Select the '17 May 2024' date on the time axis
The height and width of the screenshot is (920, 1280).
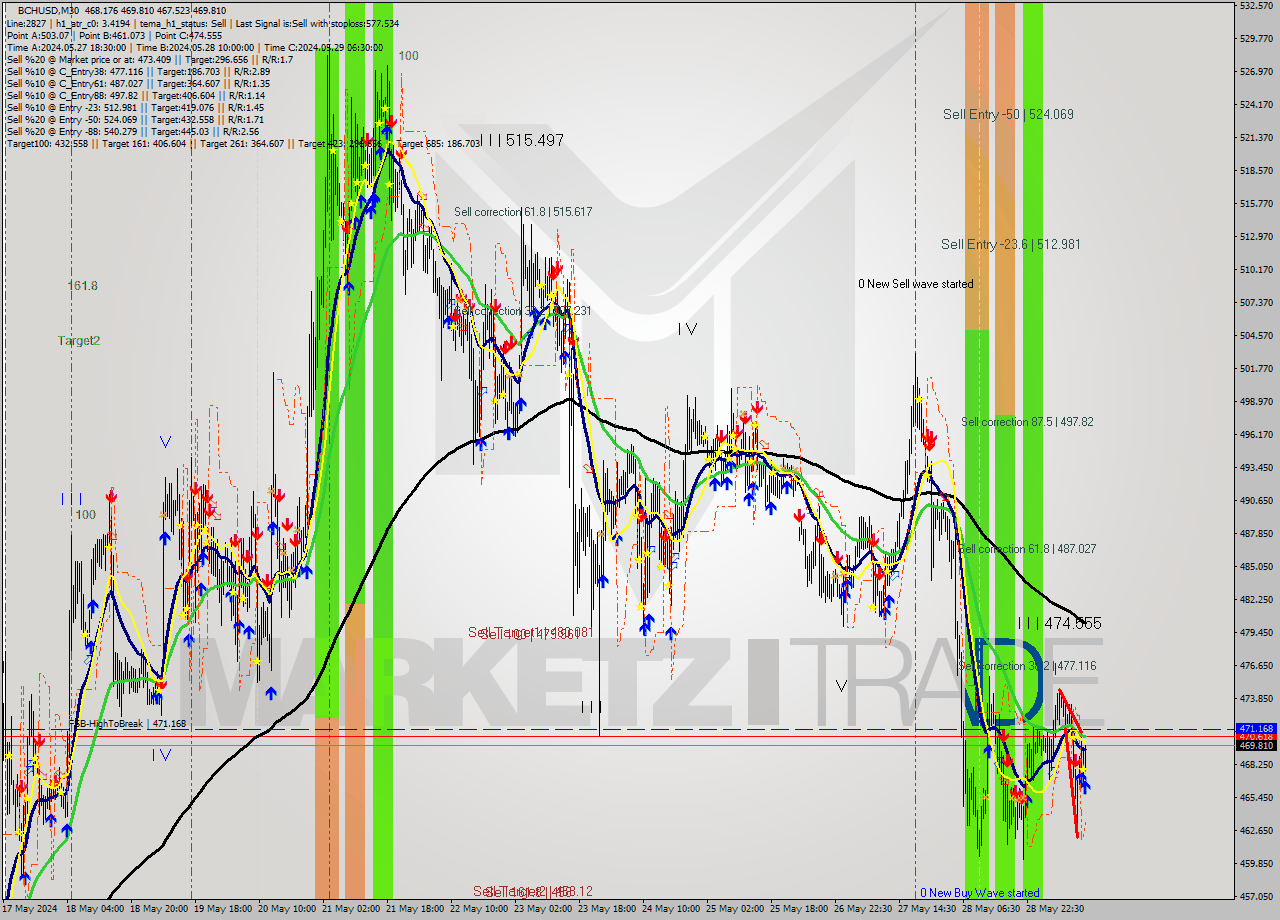(30, 909)
